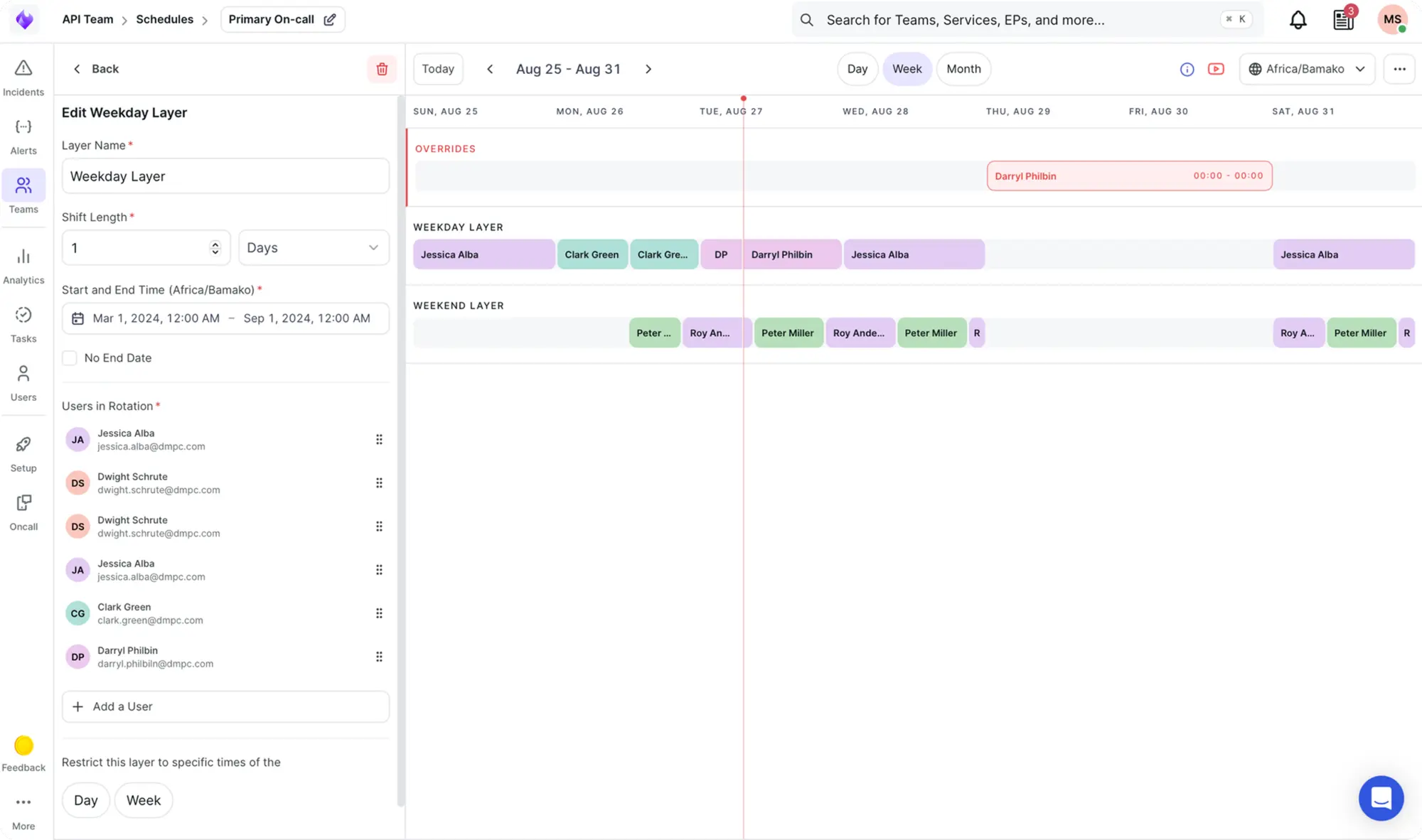Viewport: 1422px width, 840px height.
Task: Toggle the Day restriction option
Action: point(86,800)
